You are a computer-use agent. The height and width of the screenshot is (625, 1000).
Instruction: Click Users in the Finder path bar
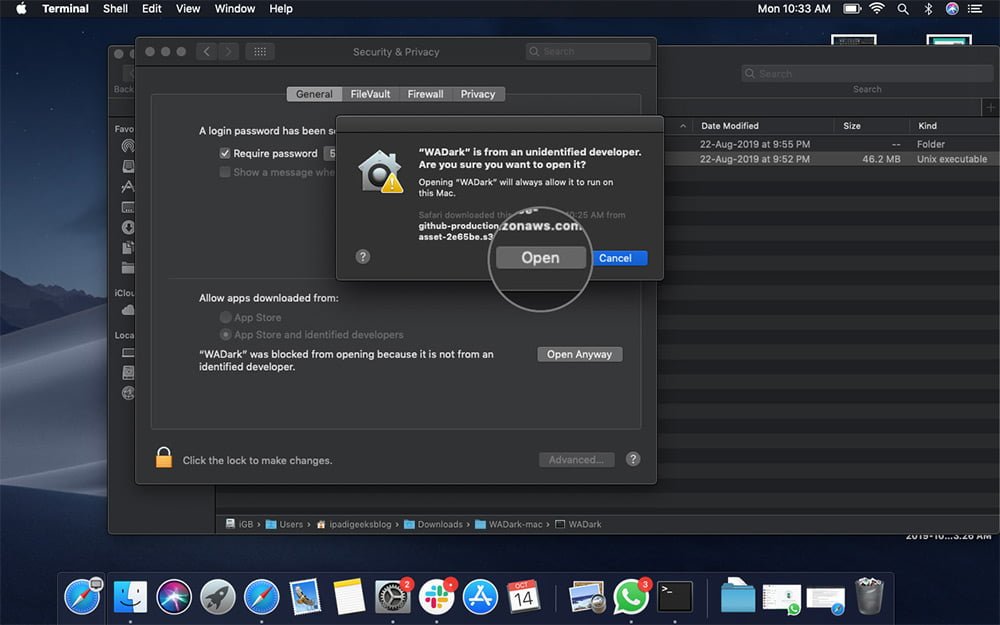click(x=284, y=524)
